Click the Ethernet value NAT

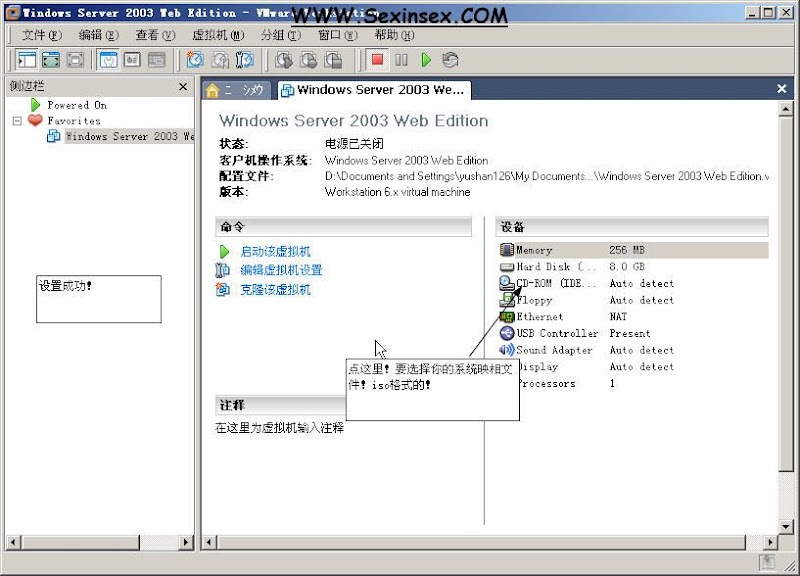click(x=618, y=316)
